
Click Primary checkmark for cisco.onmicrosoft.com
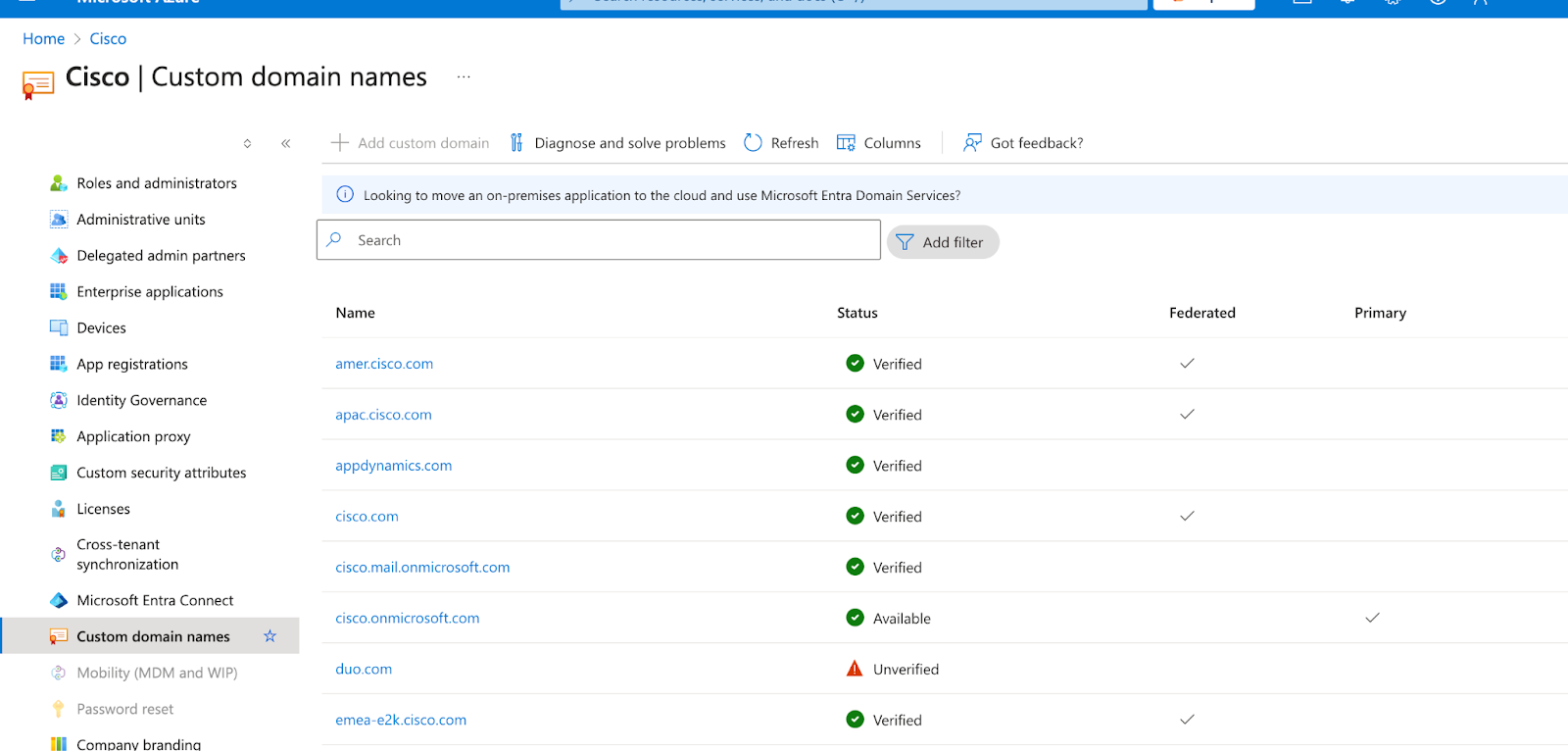click(1372, 618)
